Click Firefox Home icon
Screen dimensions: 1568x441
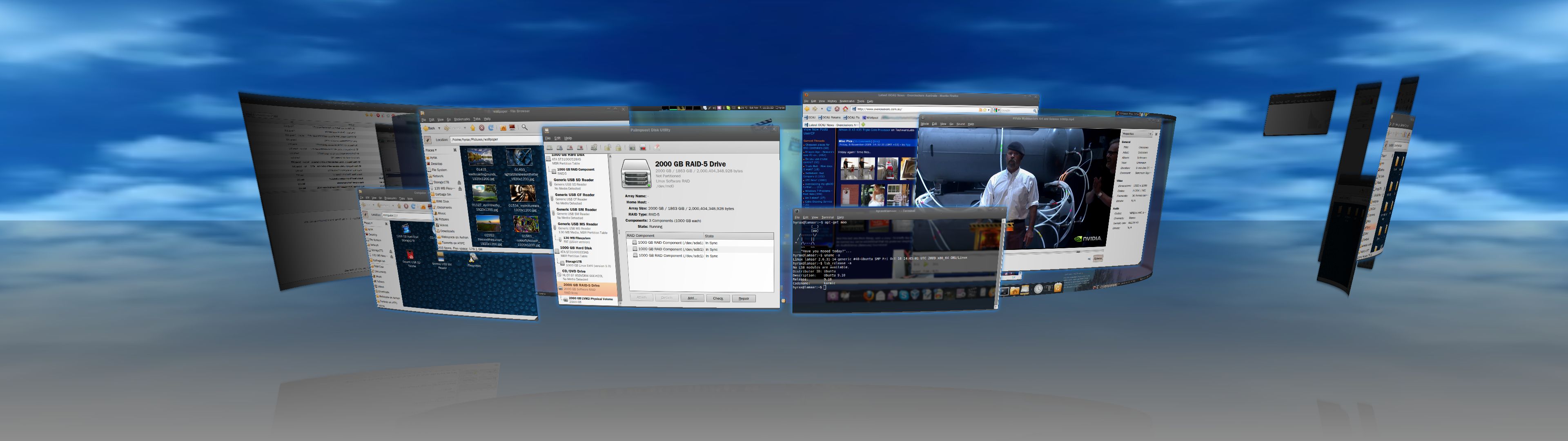point(846,109)
